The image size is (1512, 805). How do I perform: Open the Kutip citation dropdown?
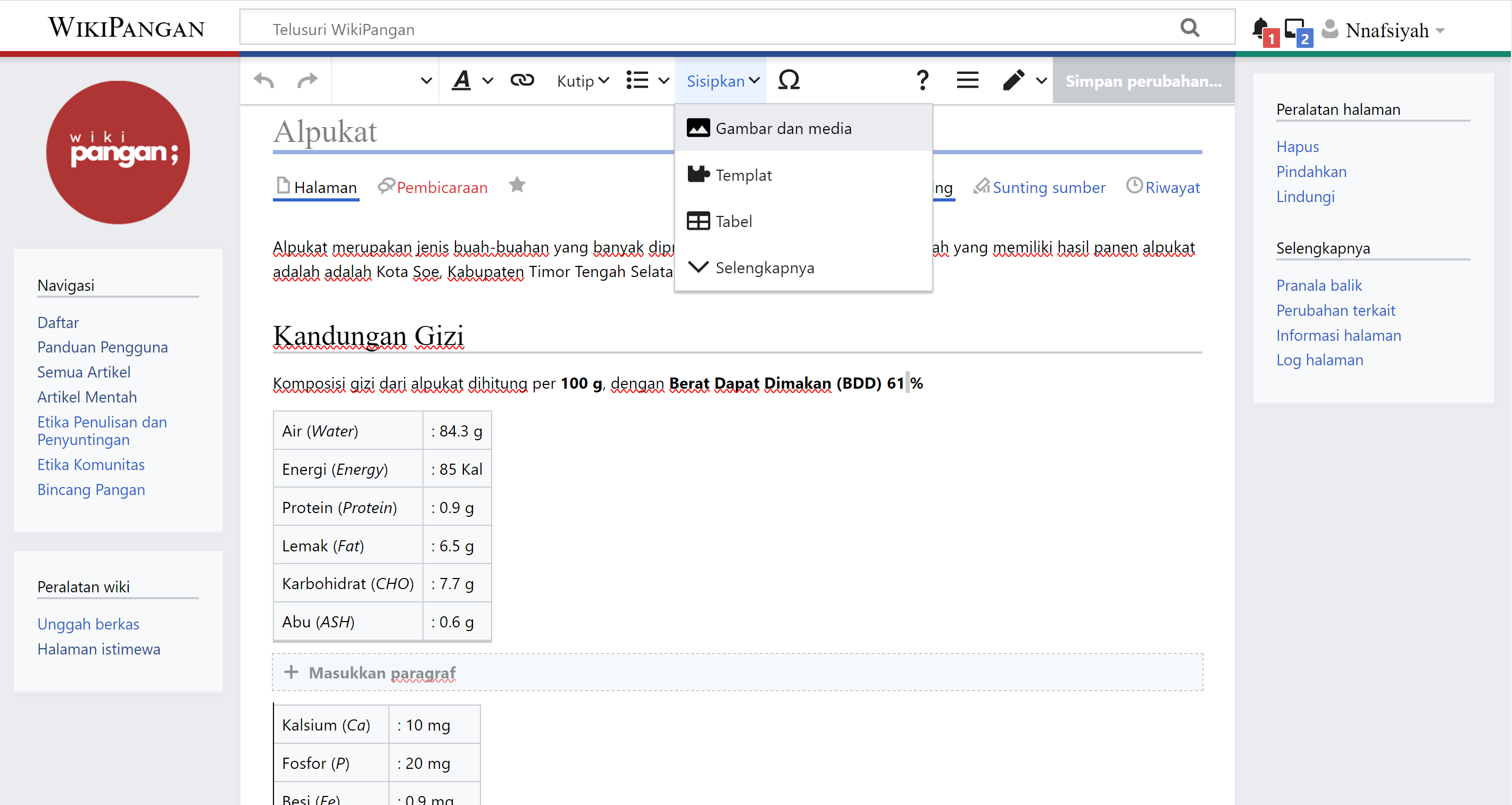(583, 81)
